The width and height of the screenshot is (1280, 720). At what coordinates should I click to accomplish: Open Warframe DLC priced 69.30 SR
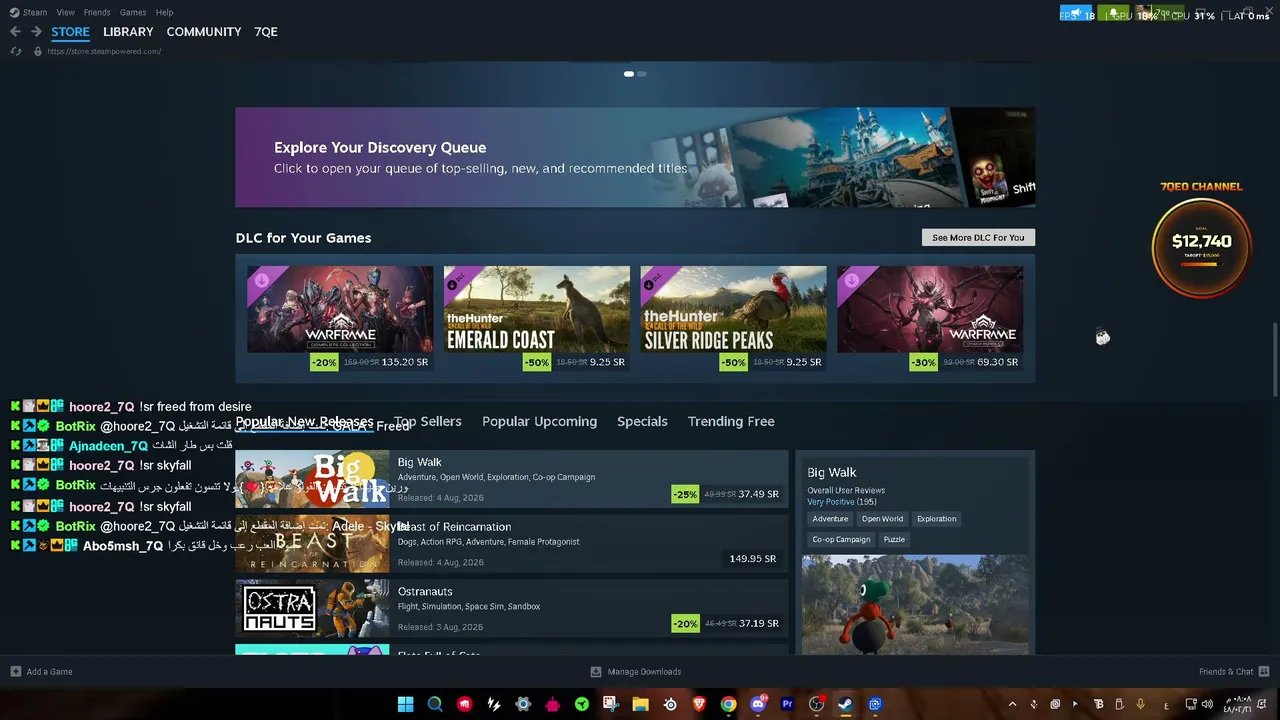[x=930, y=319]
